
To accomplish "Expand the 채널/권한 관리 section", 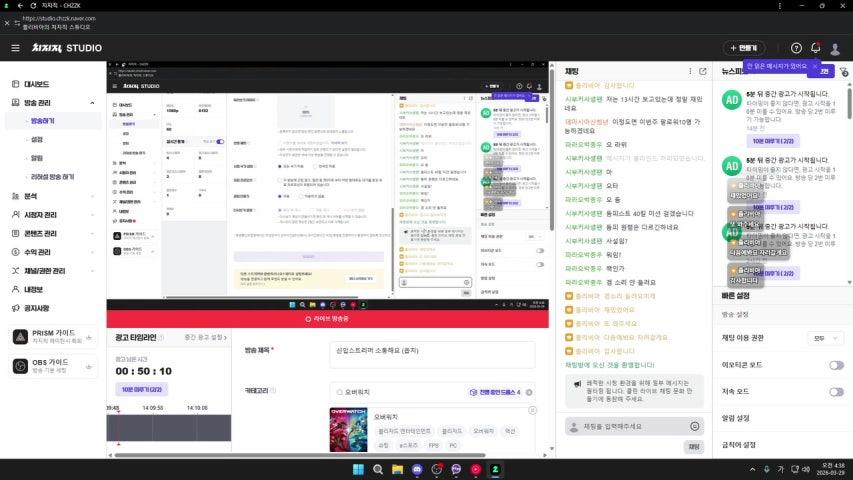I will (x=92, y=271).
